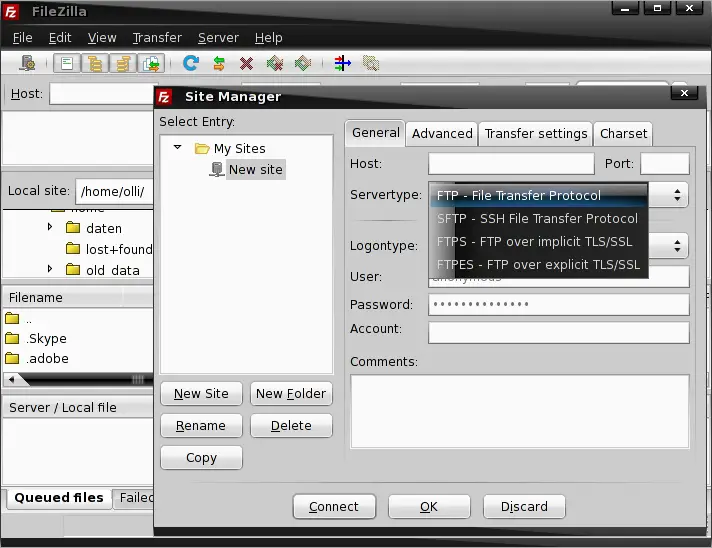Open the Edit menu
This screenshot has width=712, height=548.
60,38
